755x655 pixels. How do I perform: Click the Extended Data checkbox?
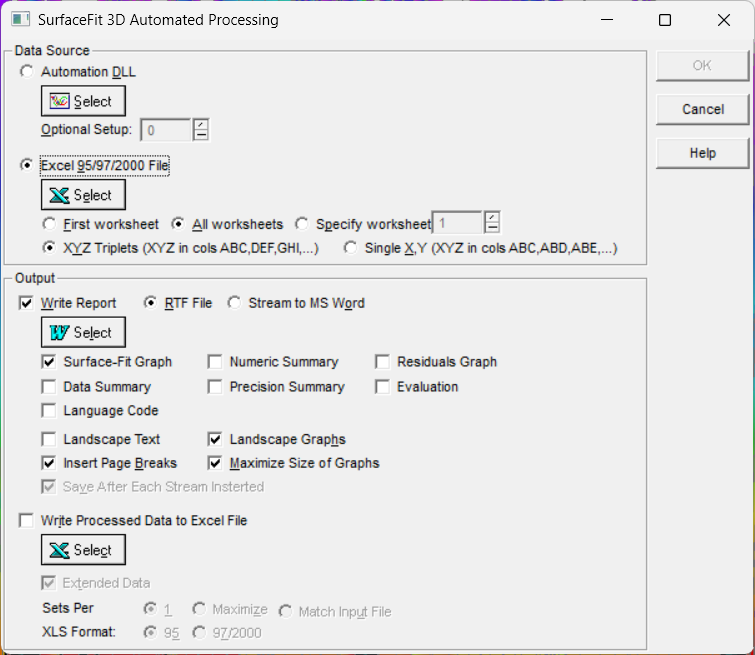pyautogui.click(x=49, y=583)
